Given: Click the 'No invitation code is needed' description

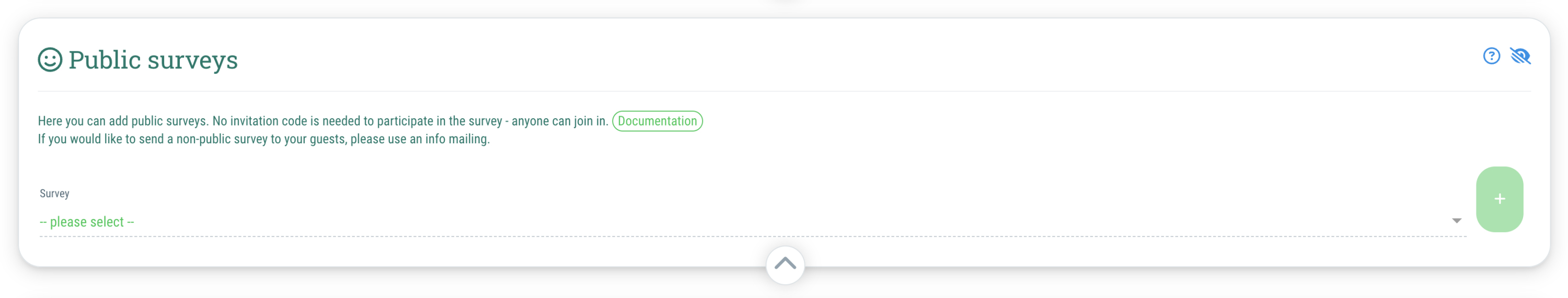Looking at the screenshot, I should coord(322,121).
